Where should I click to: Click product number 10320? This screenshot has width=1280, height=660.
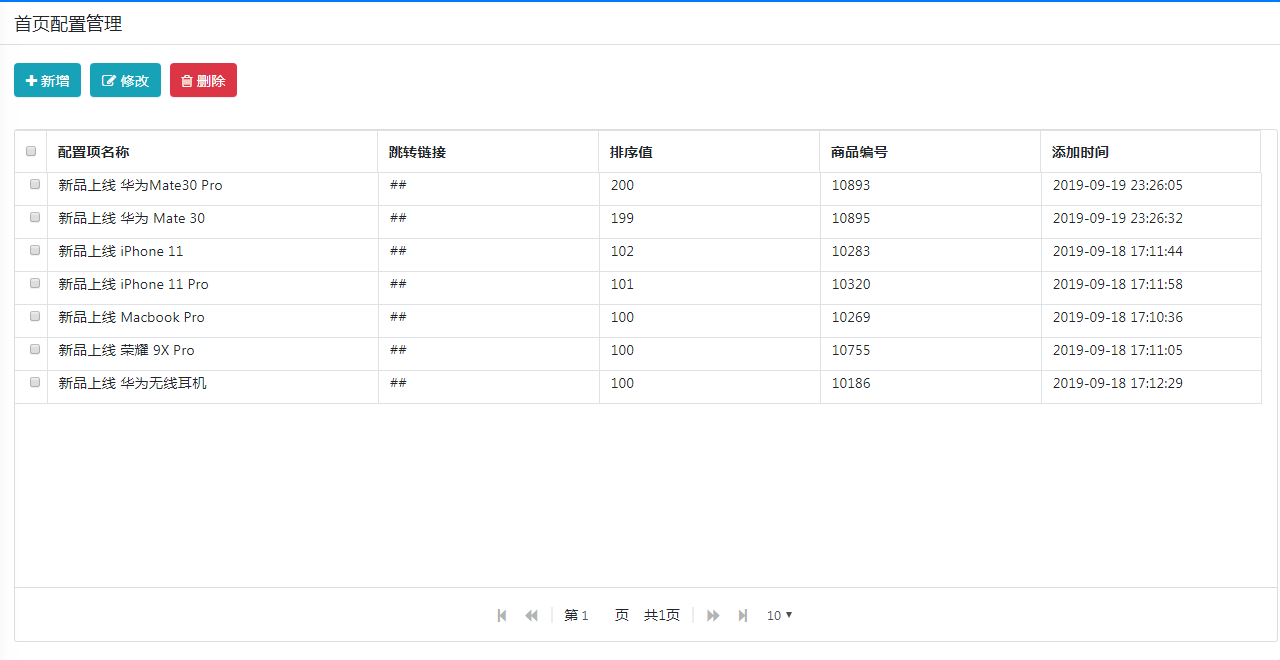pos(851,284)
